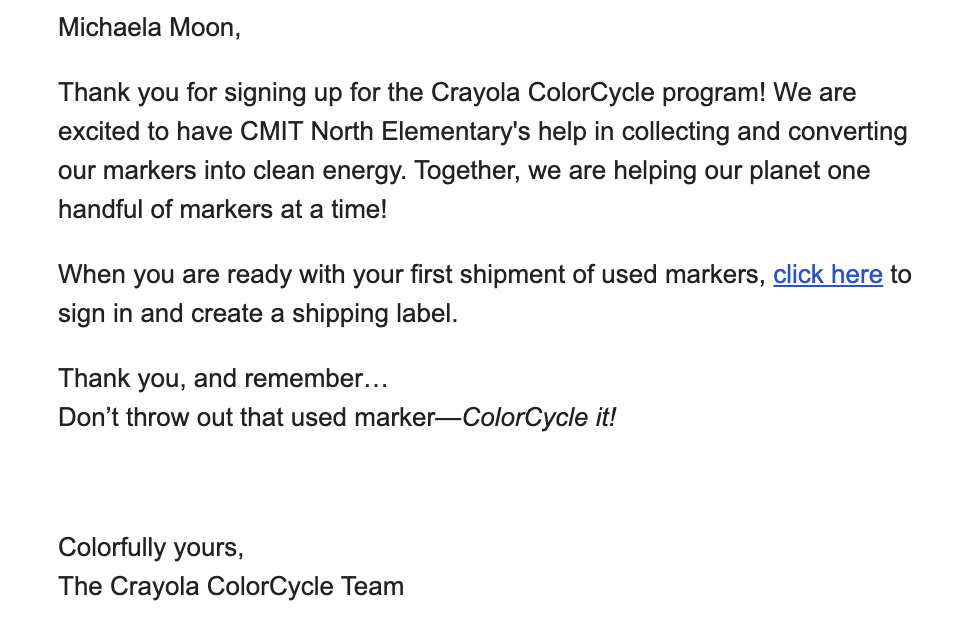Viewport: 954px width, 620px height.
Task: Click the line starting "our markers into clean energy"
Action: click(464, 171)
